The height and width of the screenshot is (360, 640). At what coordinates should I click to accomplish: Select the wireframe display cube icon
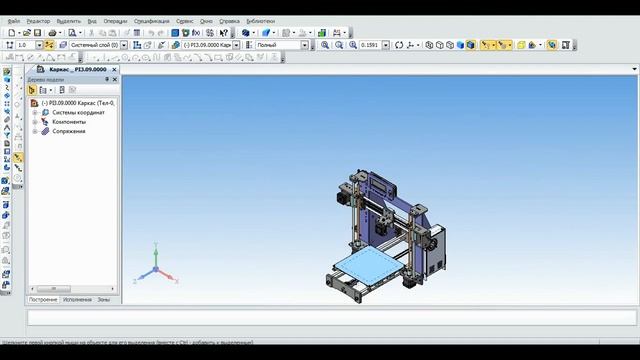(429, 45)
